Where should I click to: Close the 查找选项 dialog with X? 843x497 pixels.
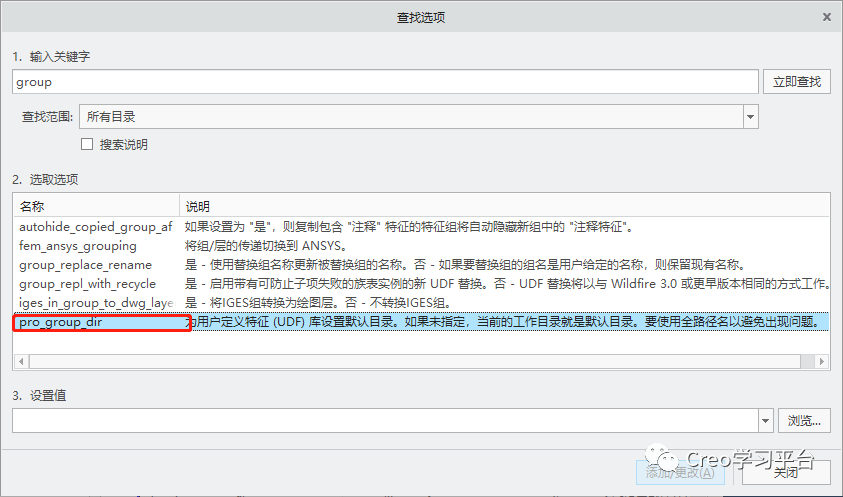click(827, 17)
